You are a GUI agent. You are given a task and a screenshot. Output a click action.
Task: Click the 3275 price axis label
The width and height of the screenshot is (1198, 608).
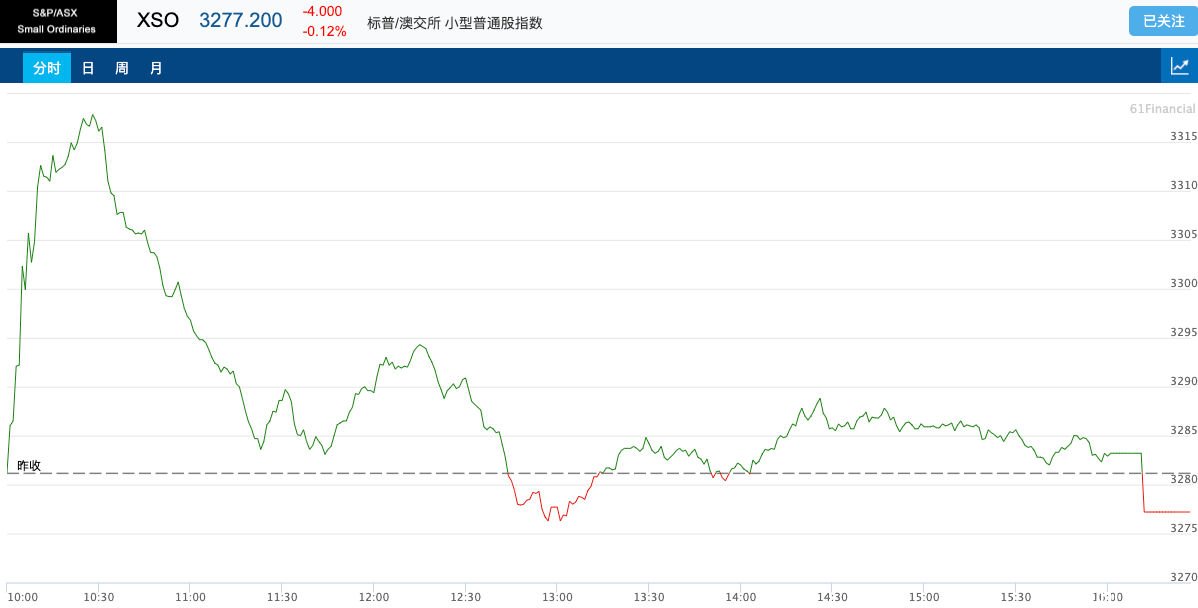click(x=1183, y=528)
